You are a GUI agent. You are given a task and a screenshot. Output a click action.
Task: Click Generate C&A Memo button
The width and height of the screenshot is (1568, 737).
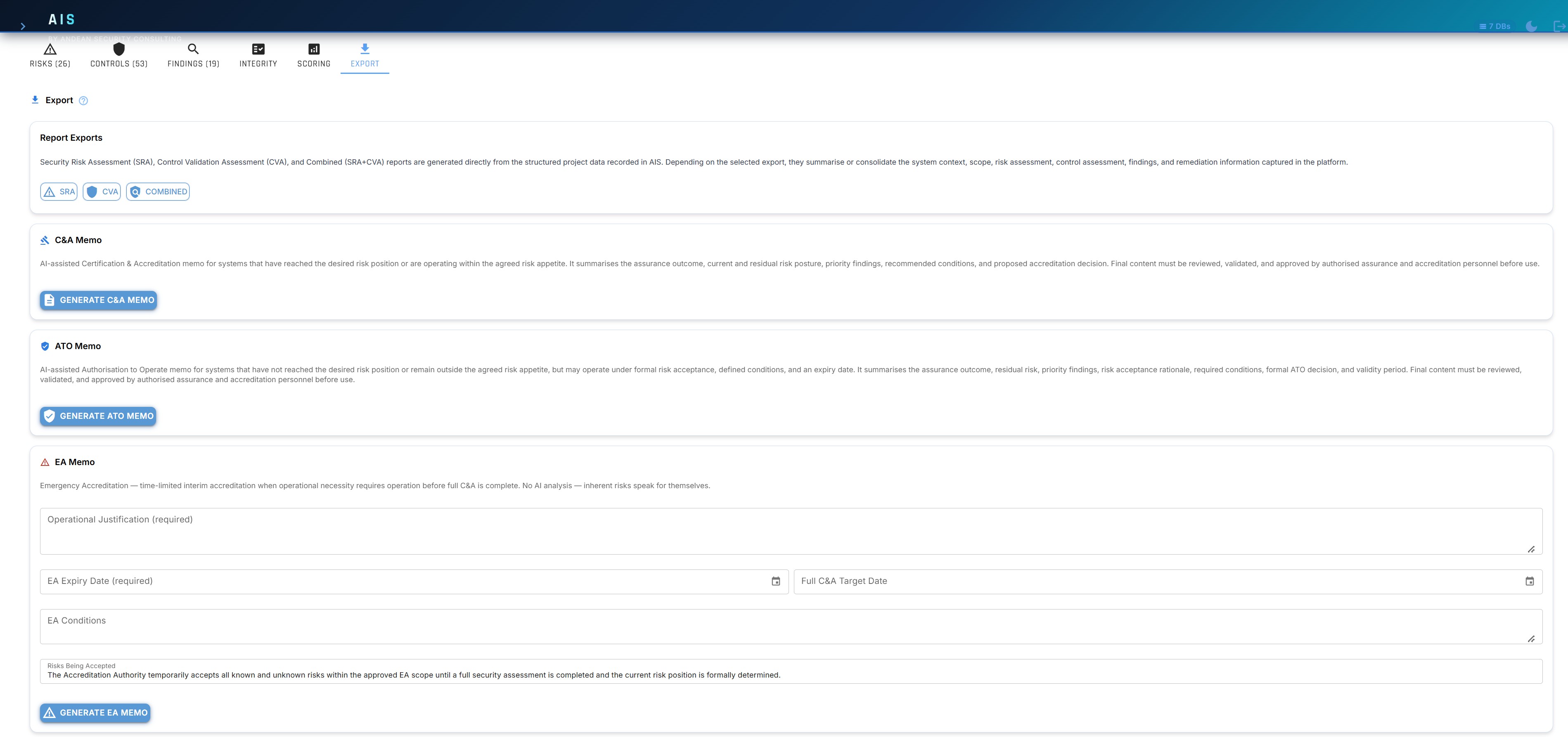click(99, 300)
